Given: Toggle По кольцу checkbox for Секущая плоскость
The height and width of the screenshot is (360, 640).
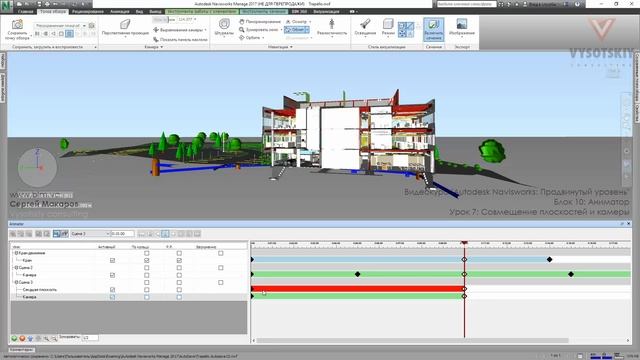Looking at the screenshot, I should coord(147,290).
